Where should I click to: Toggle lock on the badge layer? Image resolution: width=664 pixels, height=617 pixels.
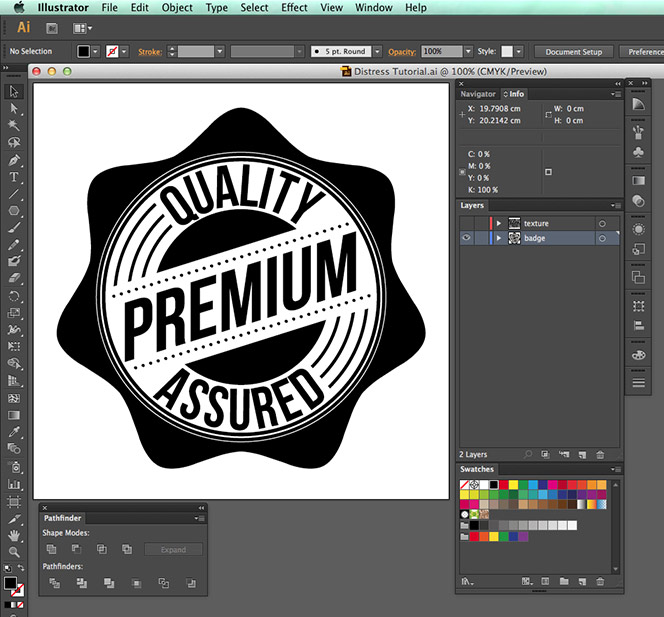pyautogui.click(x=479, y=239)
